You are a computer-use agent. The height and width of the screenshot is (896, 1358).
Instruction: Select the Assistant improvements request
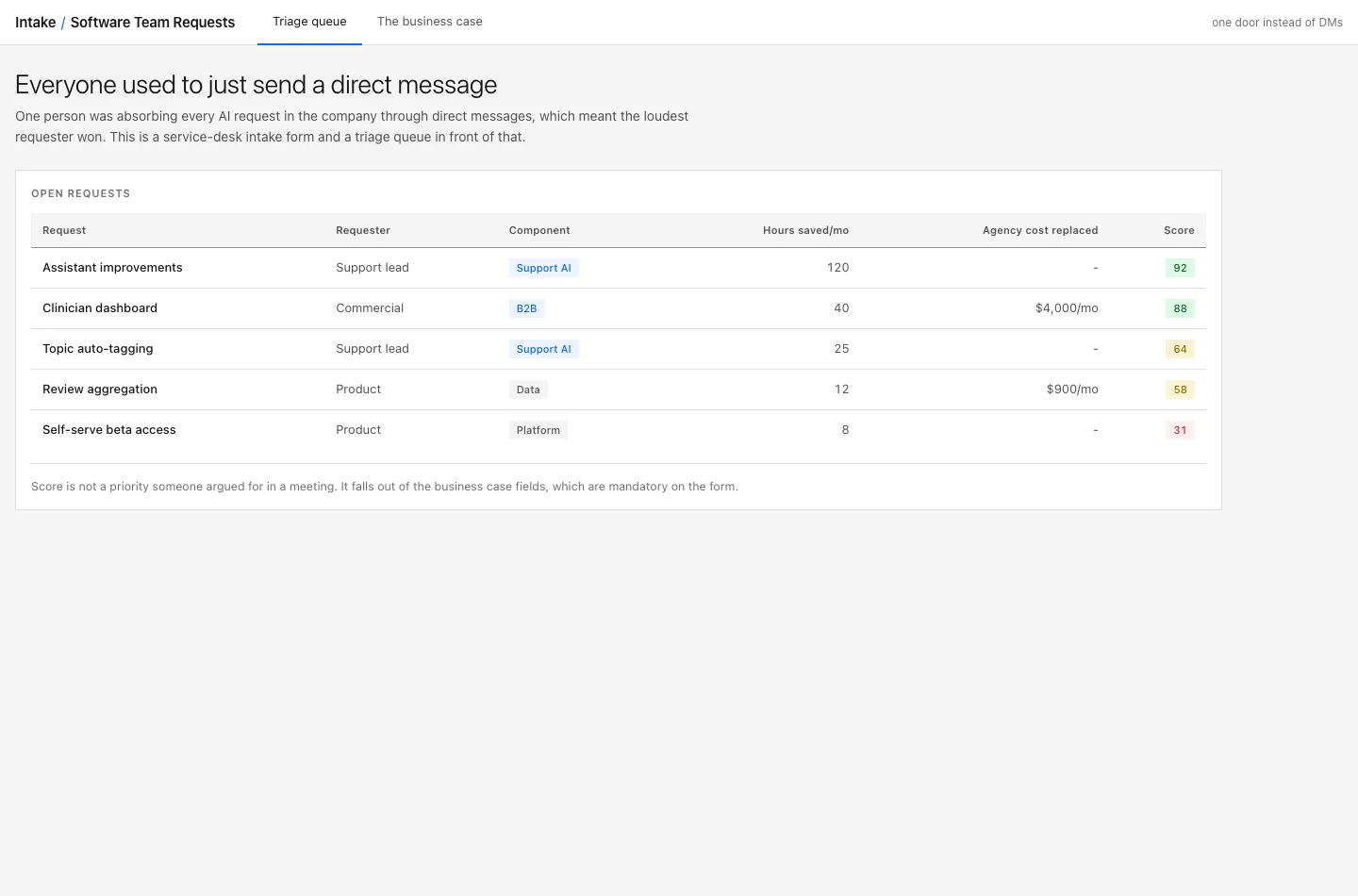tap(112, 268)
